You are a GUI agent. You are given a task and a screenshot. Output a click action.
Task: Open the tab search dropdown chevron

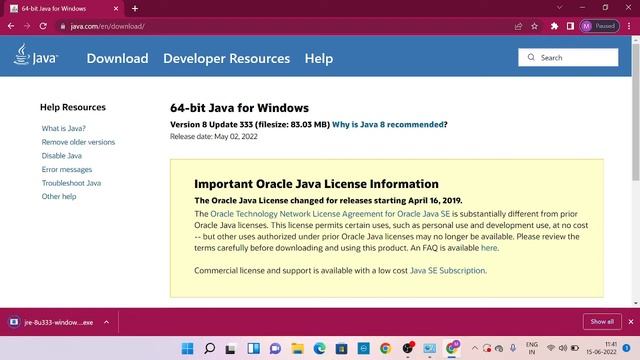(x=560, y=7)
